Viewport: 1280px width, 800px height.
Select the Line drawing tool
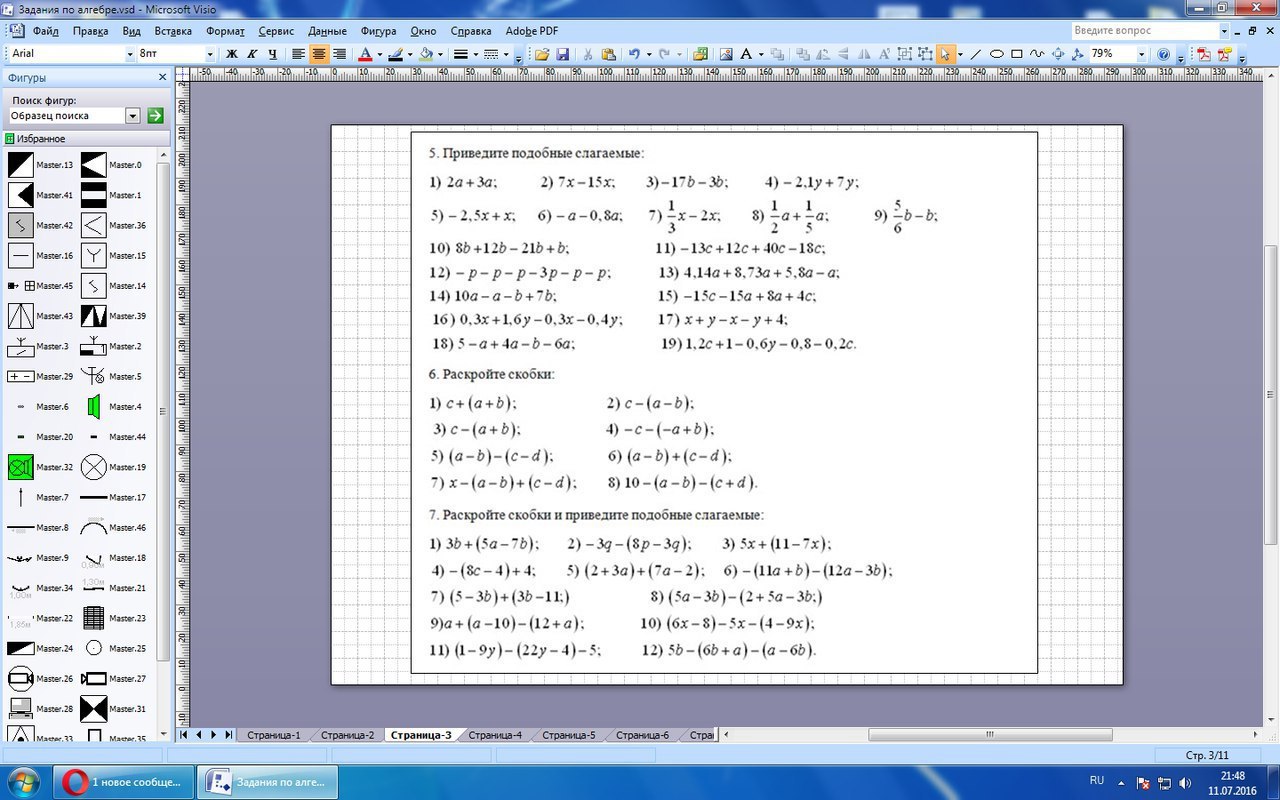(x=977, y=54)
